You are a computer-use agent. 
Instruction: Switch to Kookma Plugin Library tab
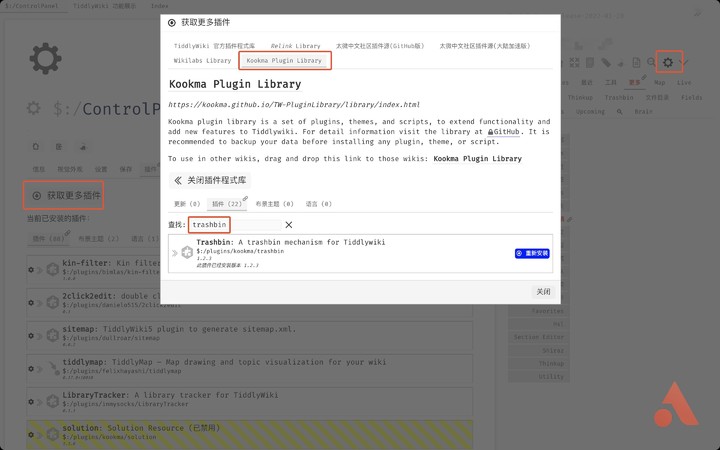click(x=284, y=61)
